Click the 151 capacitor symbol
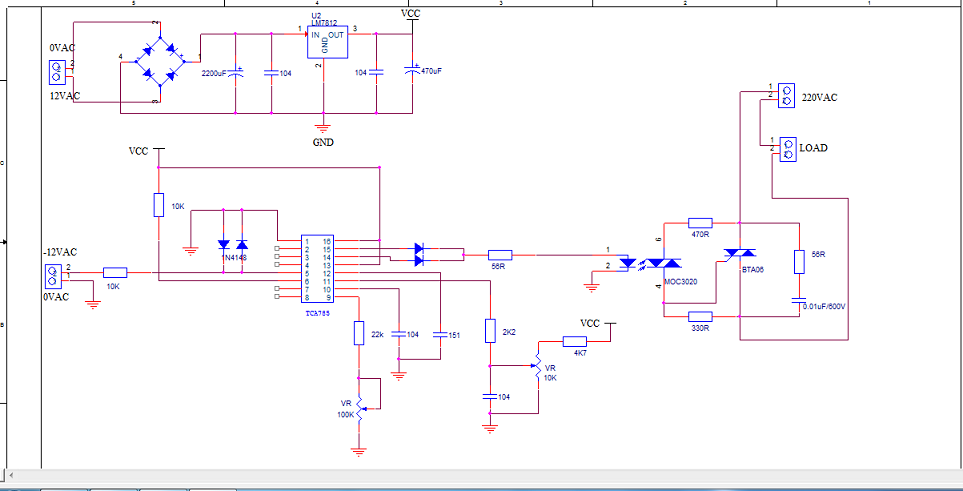963x491 pixels. [x=440, y=335]
